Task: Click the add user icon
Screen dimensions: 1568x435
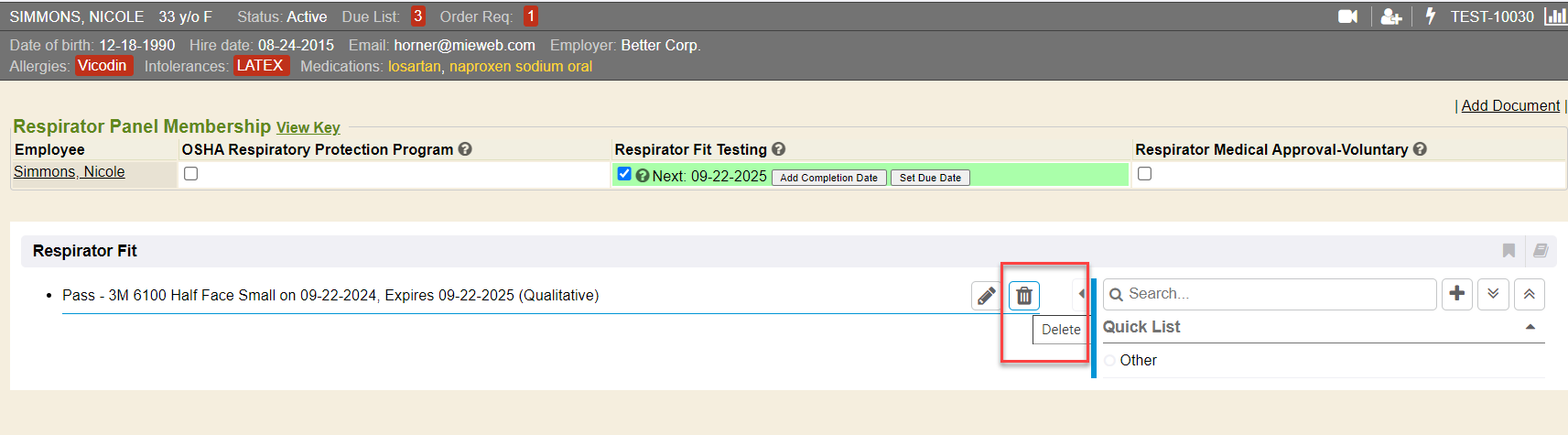Action: (x=1391, y=16)
